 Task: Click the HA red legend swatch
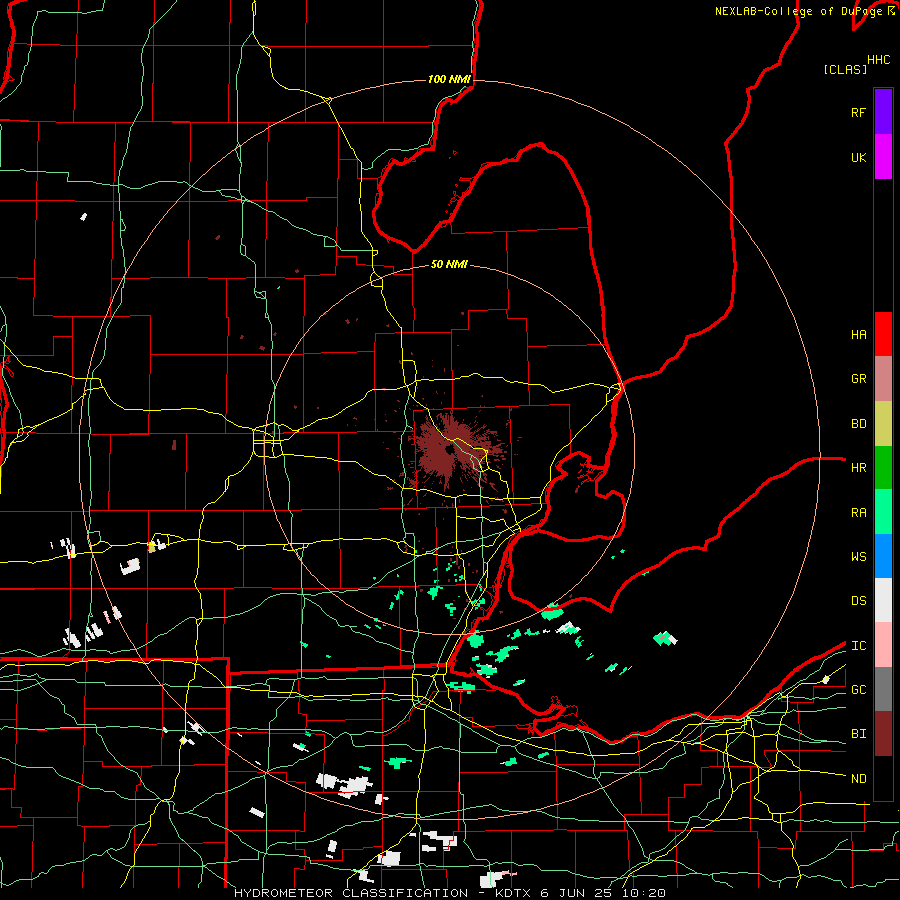pos(883,334)
